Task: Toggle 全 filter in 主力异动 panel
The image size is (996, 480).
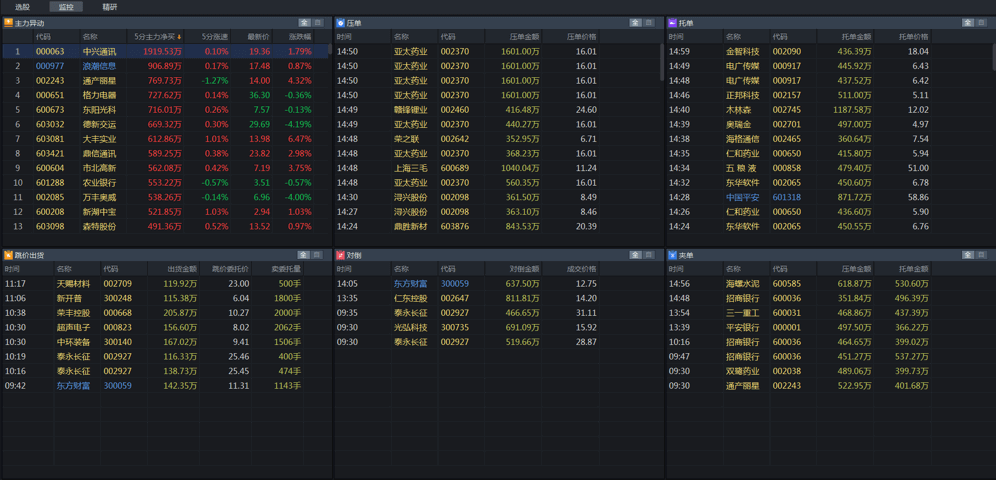Action: point(304,22)
